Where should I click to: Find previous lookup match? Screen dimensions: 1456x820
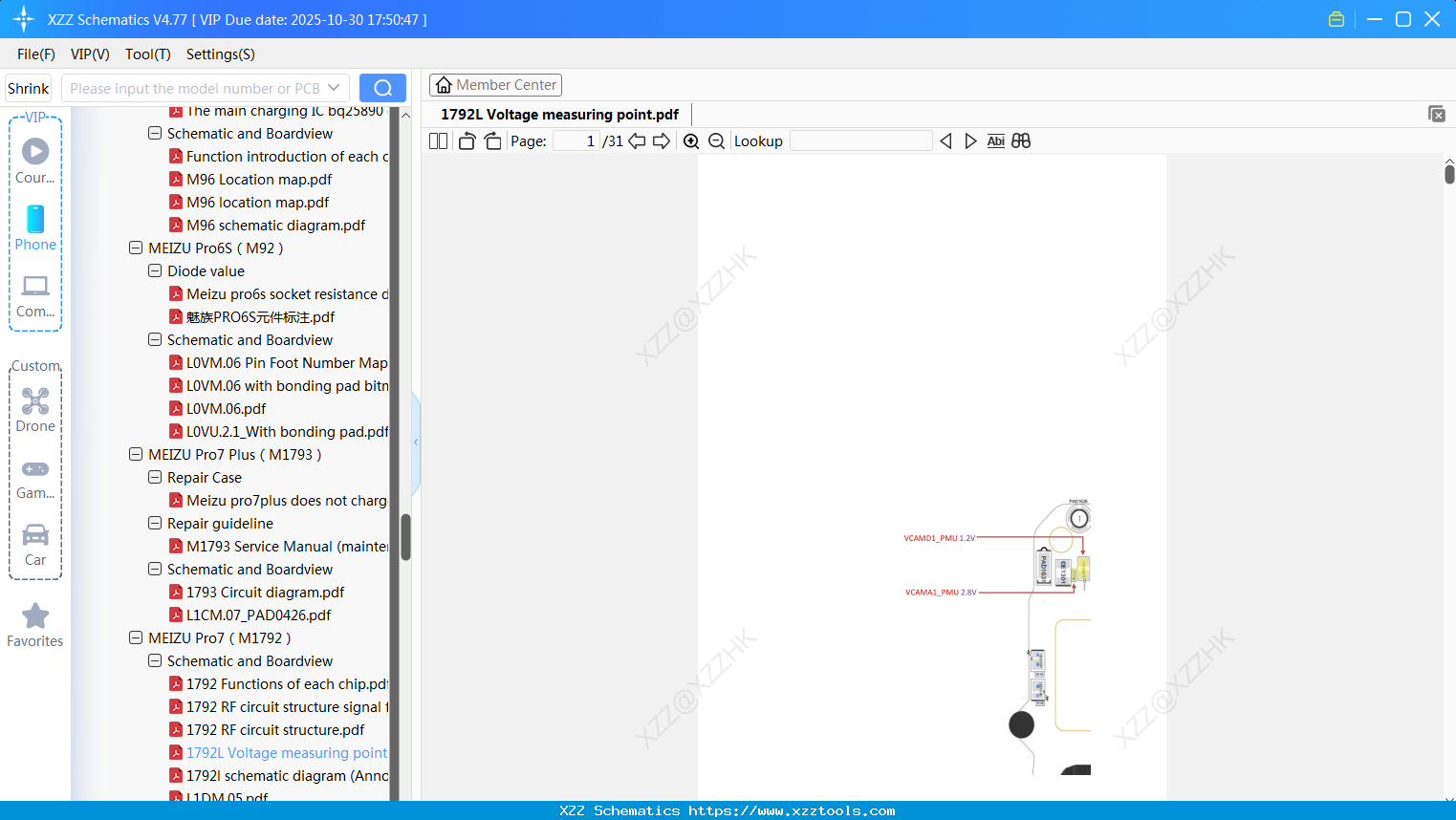click(x=945, y=141)
